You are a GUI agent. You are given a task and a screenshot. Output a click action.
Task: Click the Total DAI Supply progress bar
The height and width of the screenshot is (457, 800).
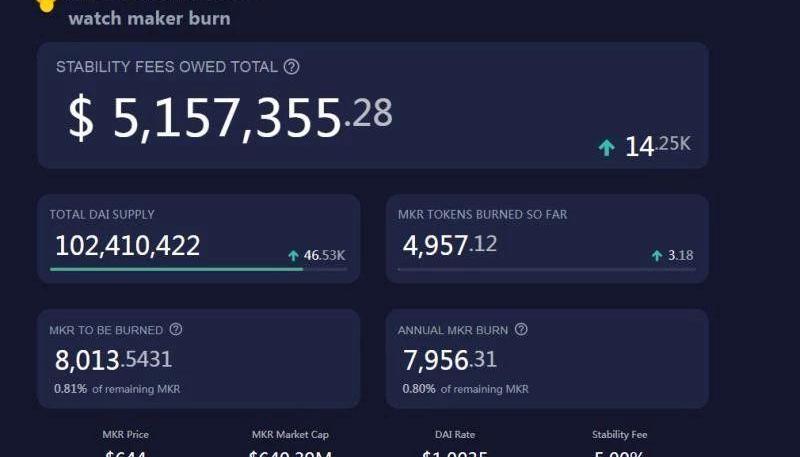(x=198, y=269)
